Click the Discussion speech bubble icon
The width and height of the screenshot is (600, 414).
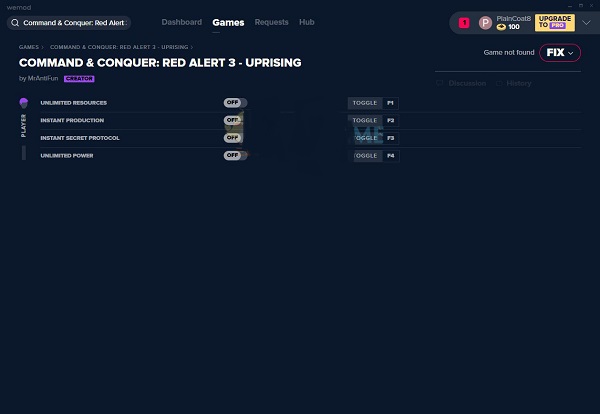click(x=440, y=83)
